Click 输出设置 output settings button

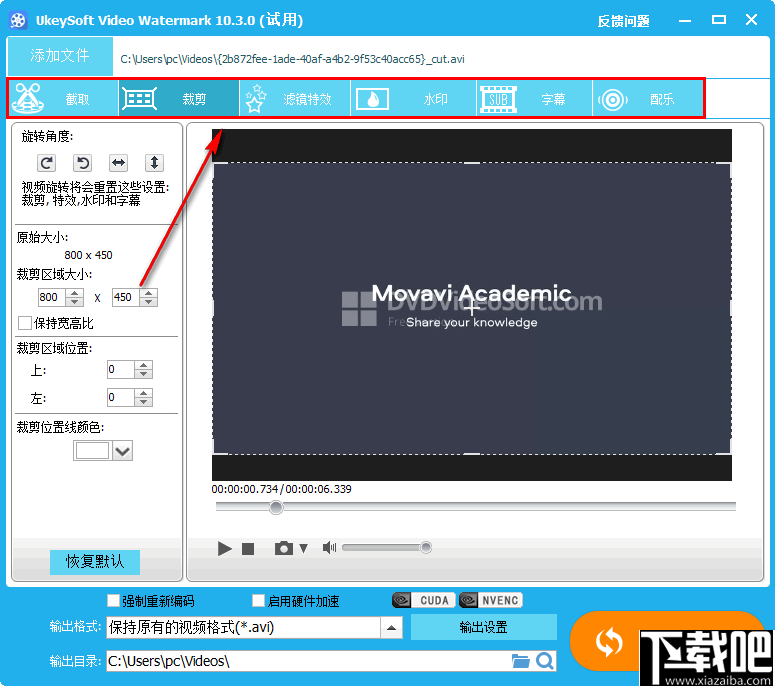(483, 627)
